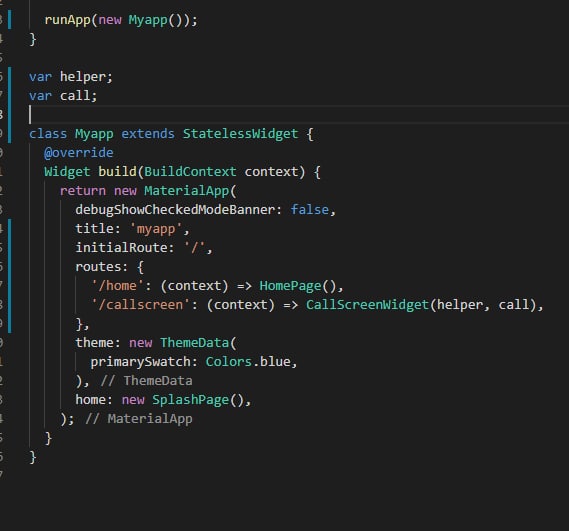Click 'initialRoute' property
This screenshot has height=531, width=569.
pyautogui.click(x=121, y=248)
